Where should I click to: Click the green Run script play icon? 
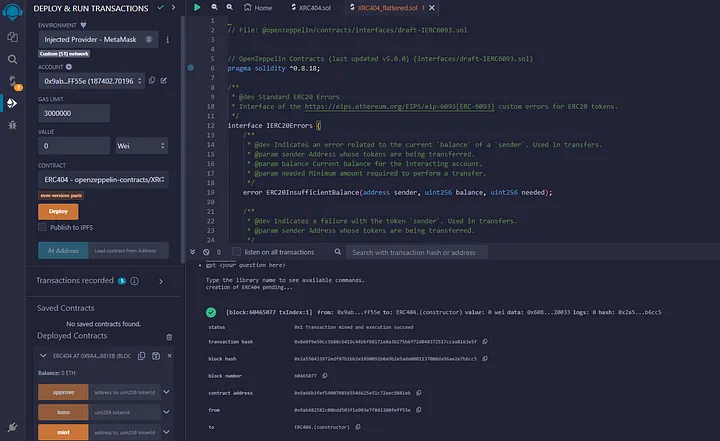tap(198, 7)
